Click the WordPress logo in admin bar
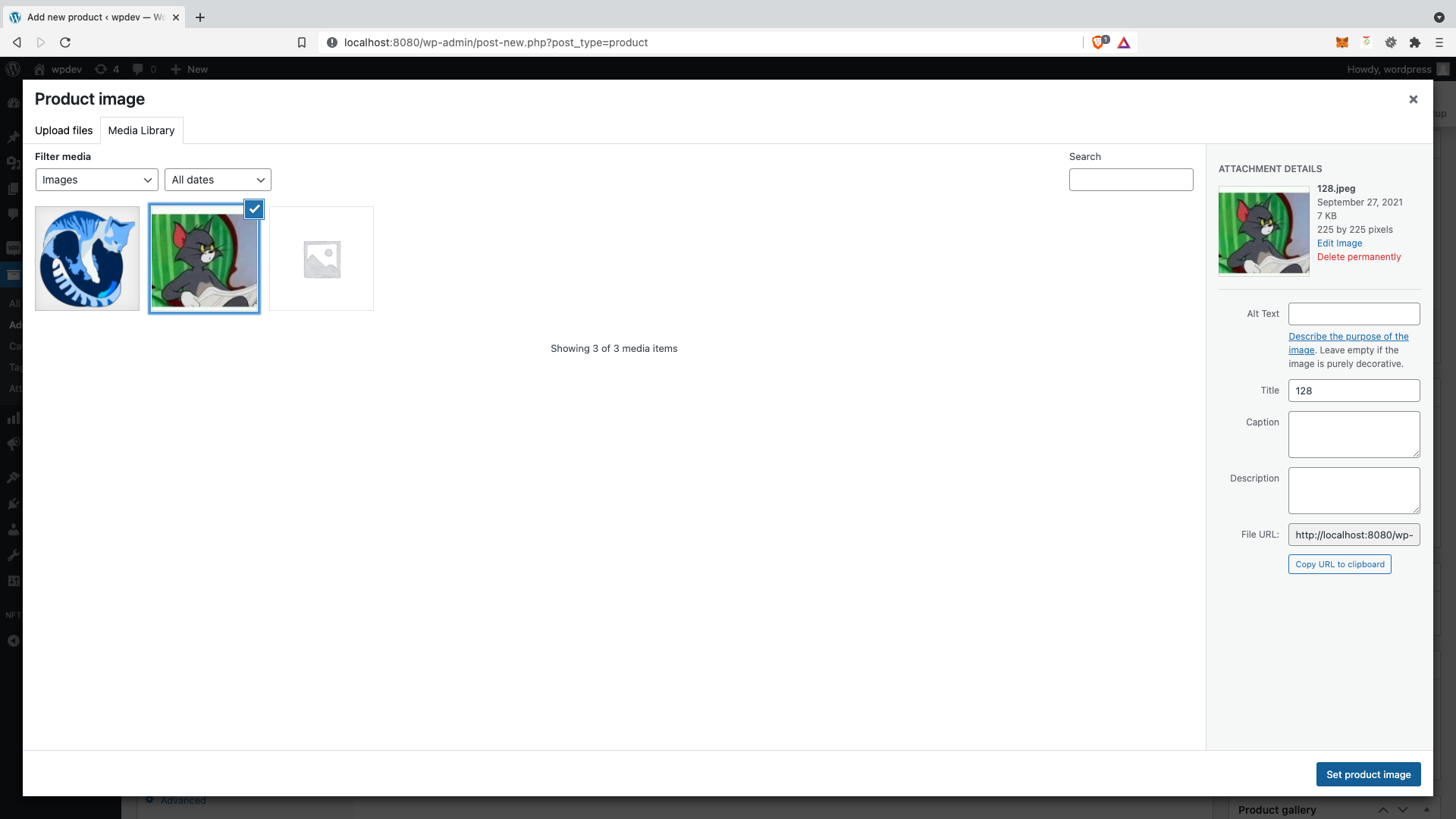Image resolution: width=1456 pixels, height=819 pixels. click(x=12, y=69)
